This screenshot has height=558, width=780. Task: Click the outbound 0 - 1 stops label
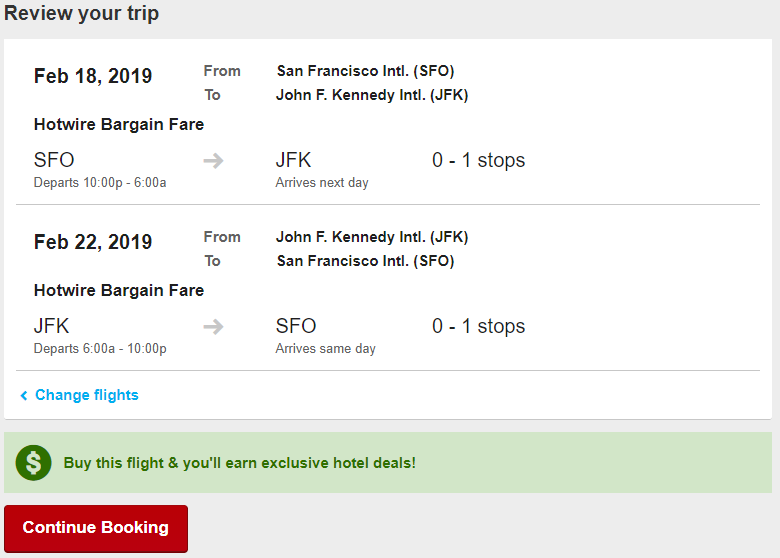(479, 160)
